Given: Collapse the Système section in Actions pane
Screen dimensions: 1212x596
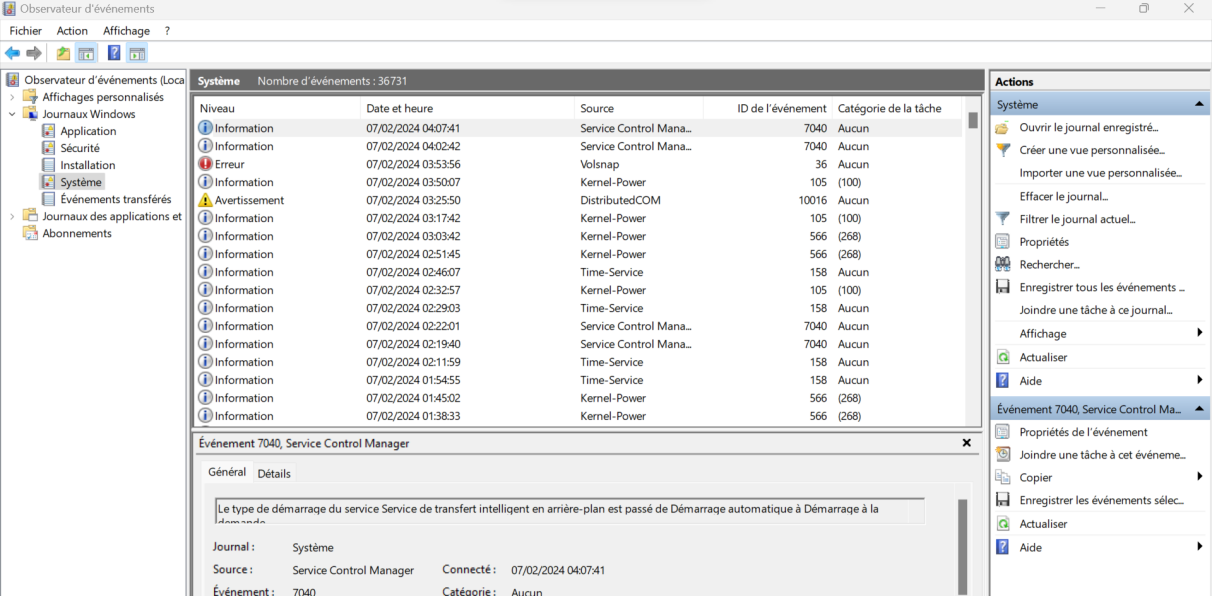Looking at the screenshot, I should click(x=1199, y=104).
